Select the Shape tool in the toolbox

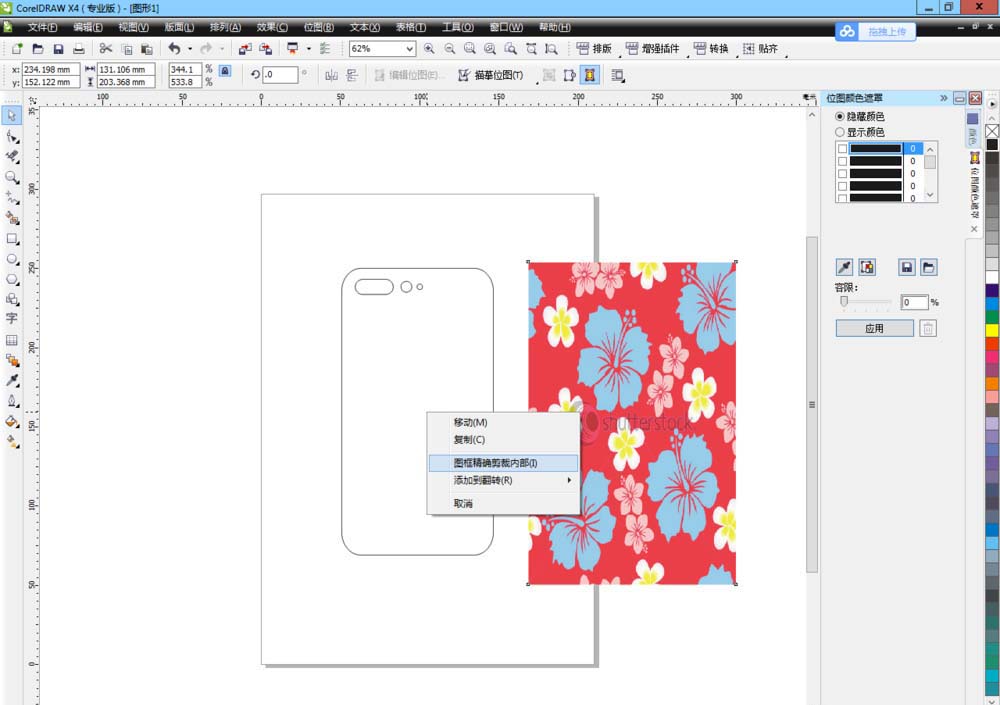point(12,137)
